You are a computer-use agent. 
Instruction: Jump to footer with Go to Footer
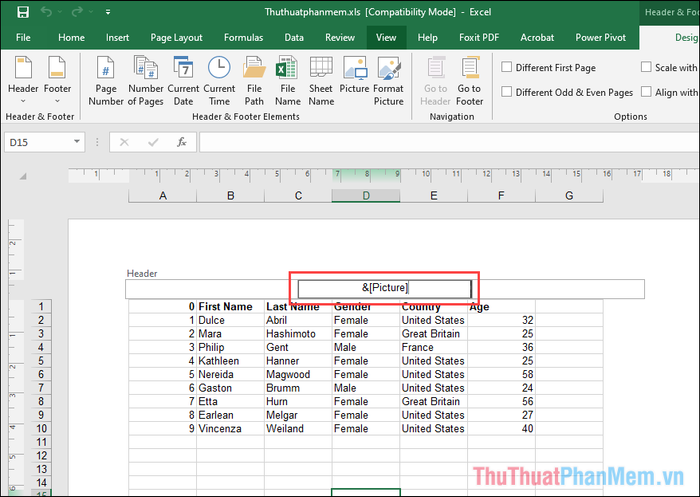click(470, 79)
